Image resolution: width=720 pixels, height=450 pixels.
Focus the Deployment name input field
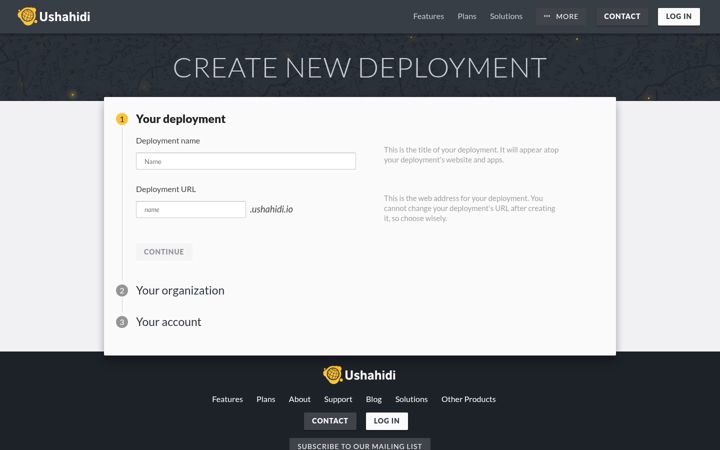246,161
